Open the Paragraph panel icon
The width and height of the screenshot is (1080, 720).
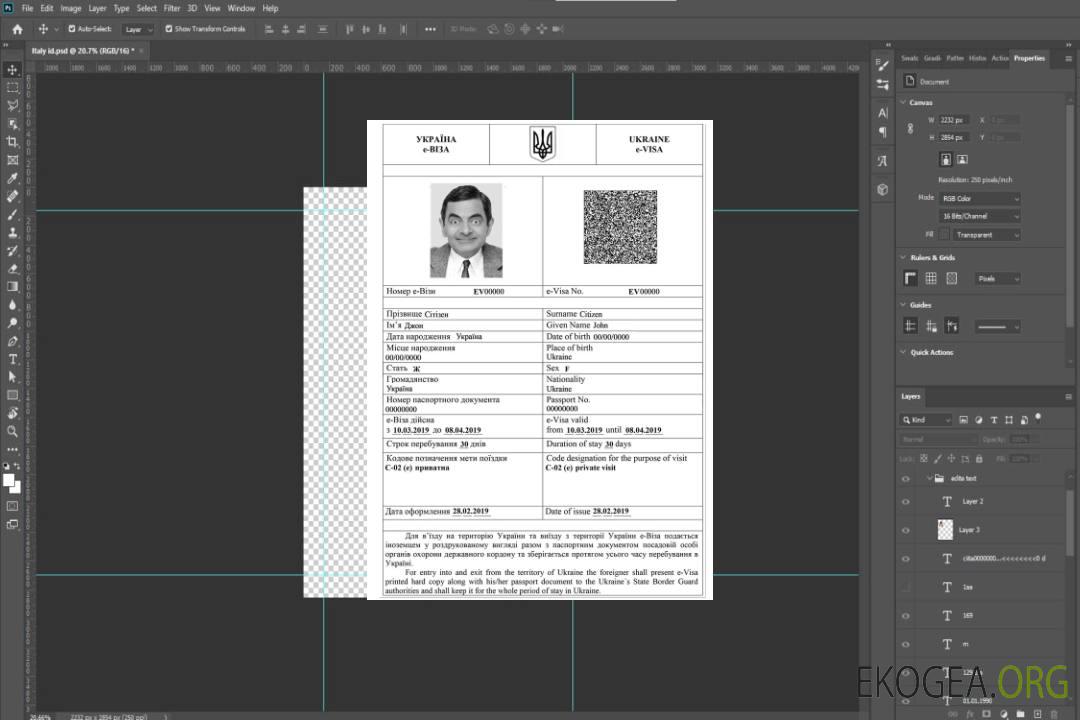point(883,132)
